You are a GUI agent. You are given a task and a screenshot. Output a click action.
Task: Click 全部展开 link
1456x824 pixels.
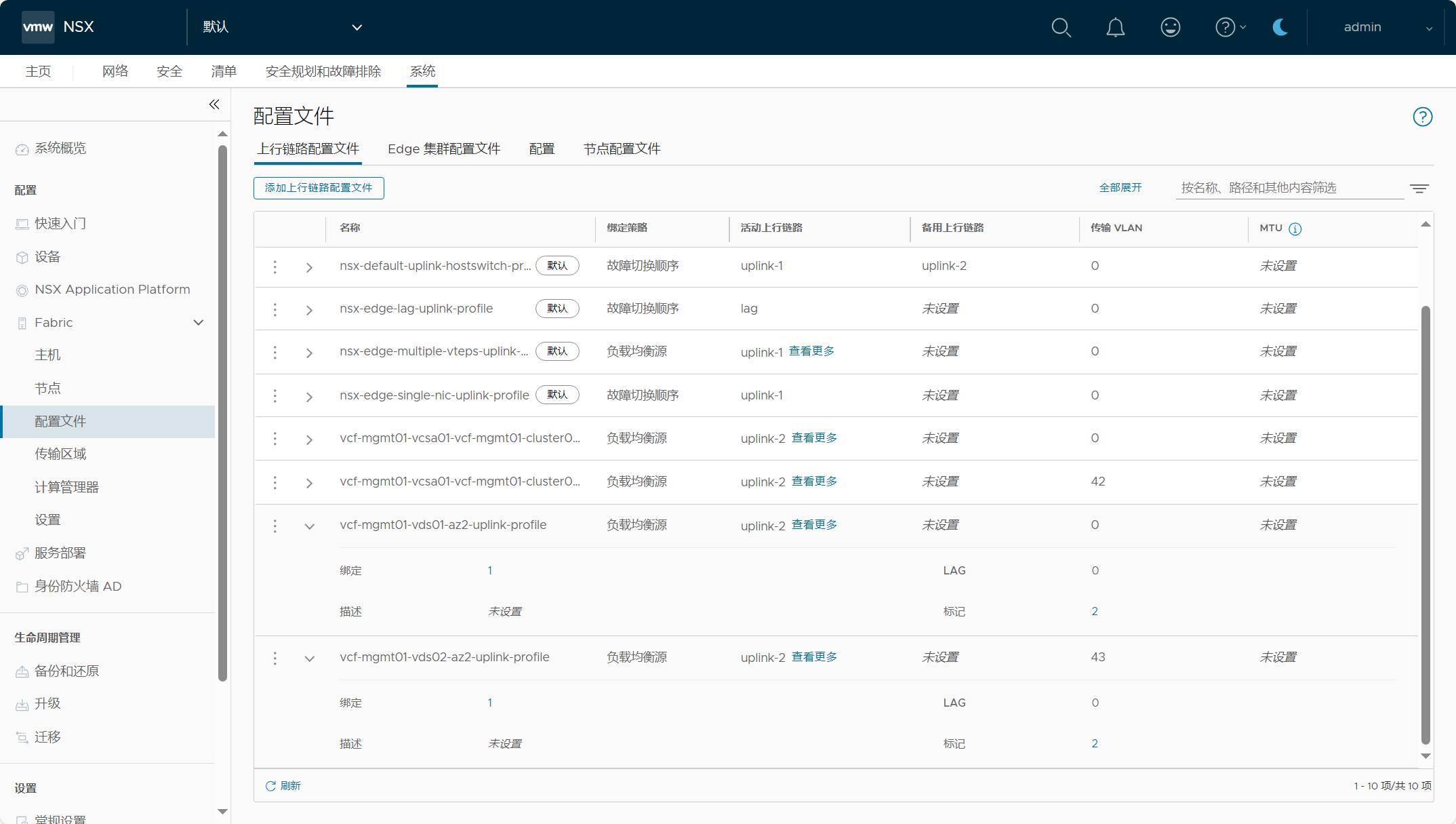pyautogui.click(x=1120, y=188)
